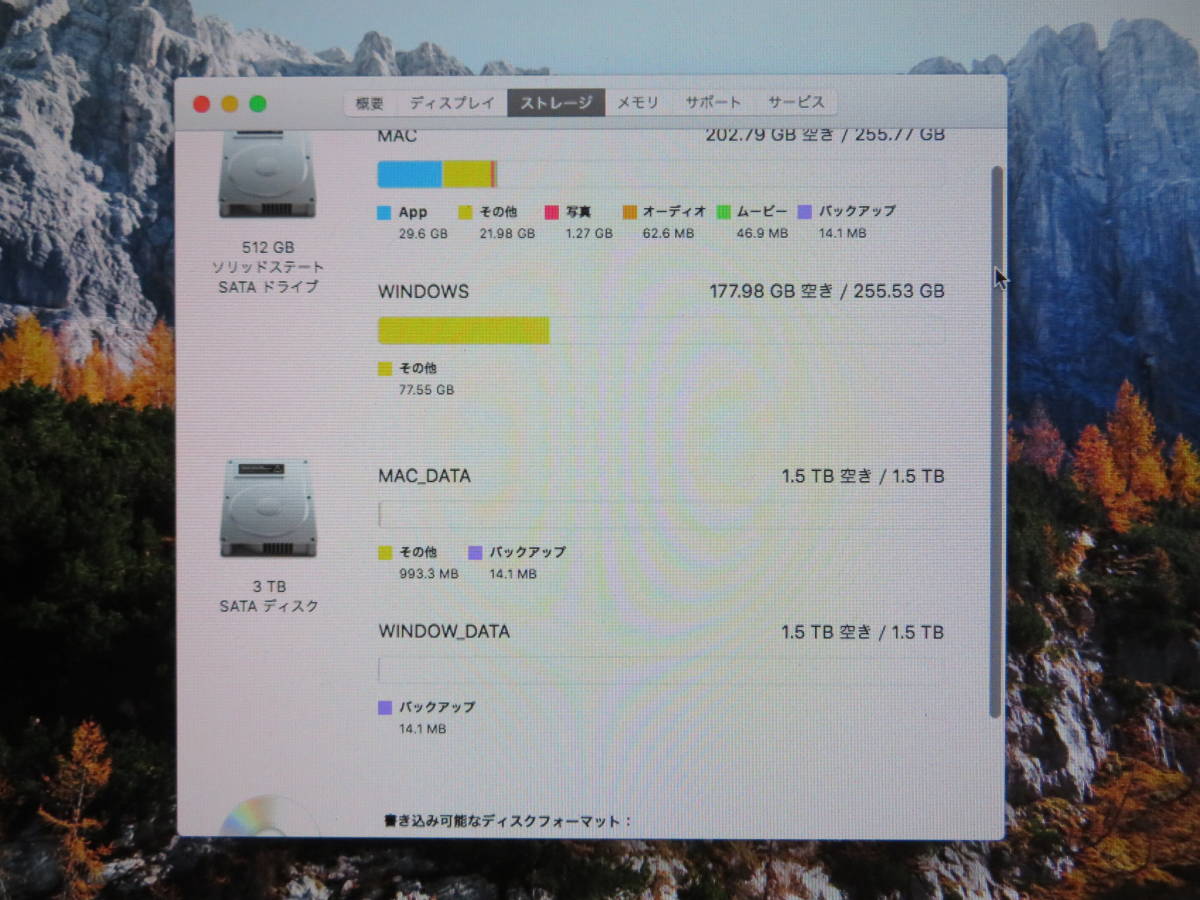1200x900 pixels.
Task: Click the purple バックアップ indicator under MAC
Action: click(x=802, y=212)
